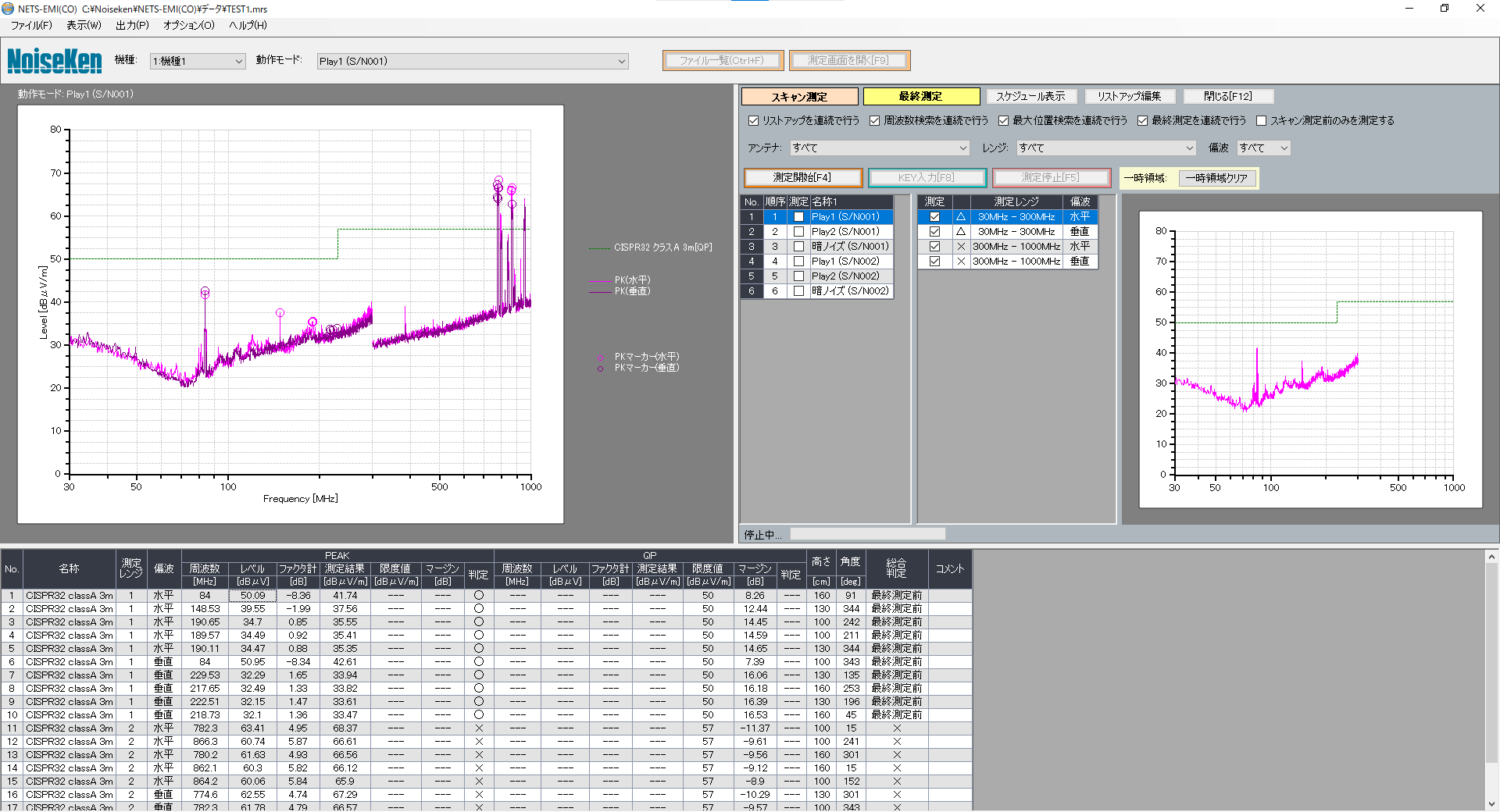Click the X status icon for 300MHz-1000MHz 垂直
Screen dimensions: 1500x812
coord(961,262)
